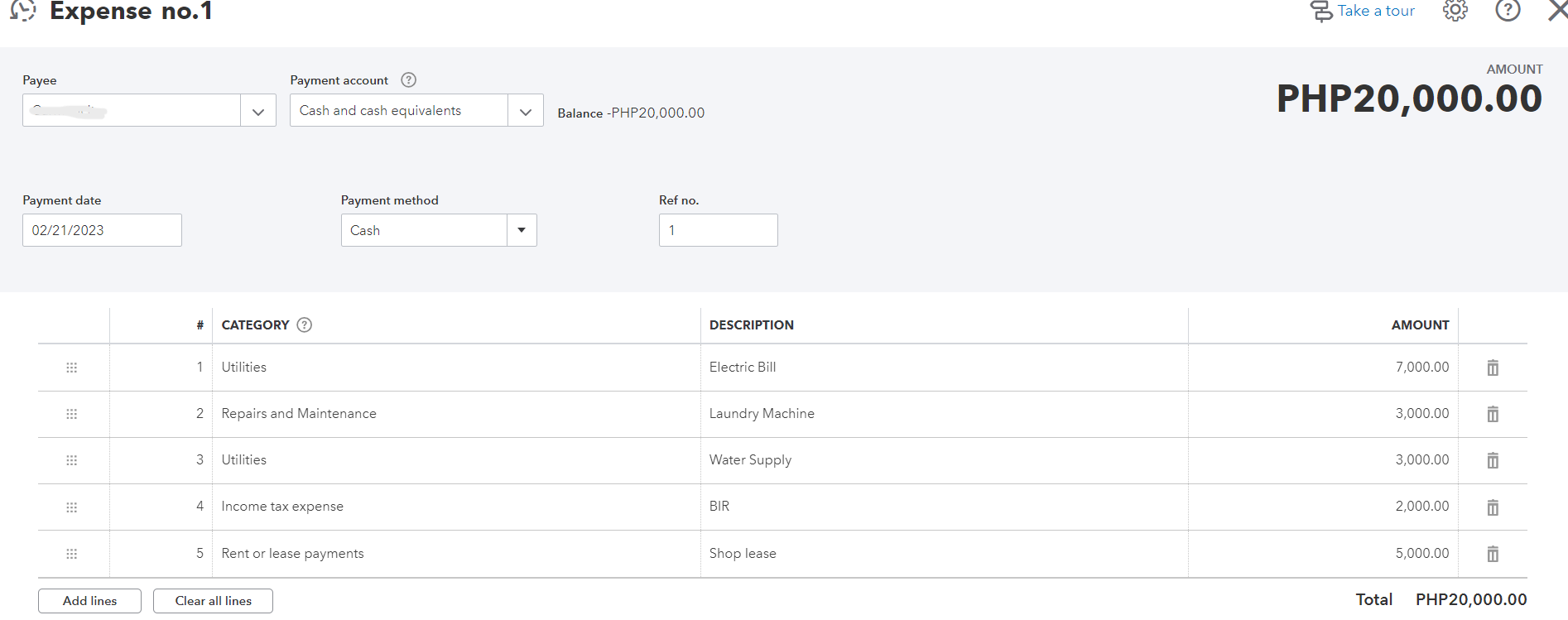Grab the drag handle for line 1
The image size is (1568, 620).
click(x=72, y=368)
